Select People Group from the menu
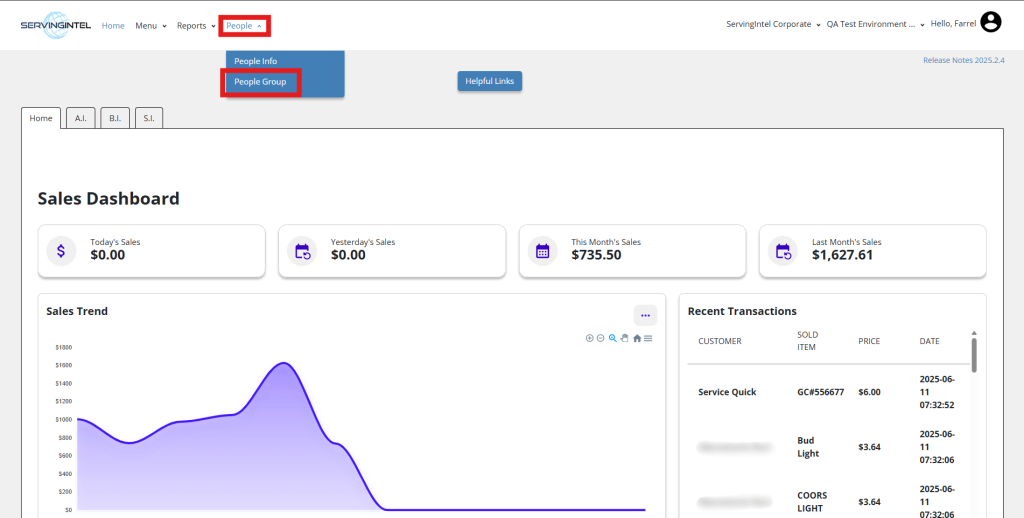Screen dimensions: 1024x518 (260, 82)
